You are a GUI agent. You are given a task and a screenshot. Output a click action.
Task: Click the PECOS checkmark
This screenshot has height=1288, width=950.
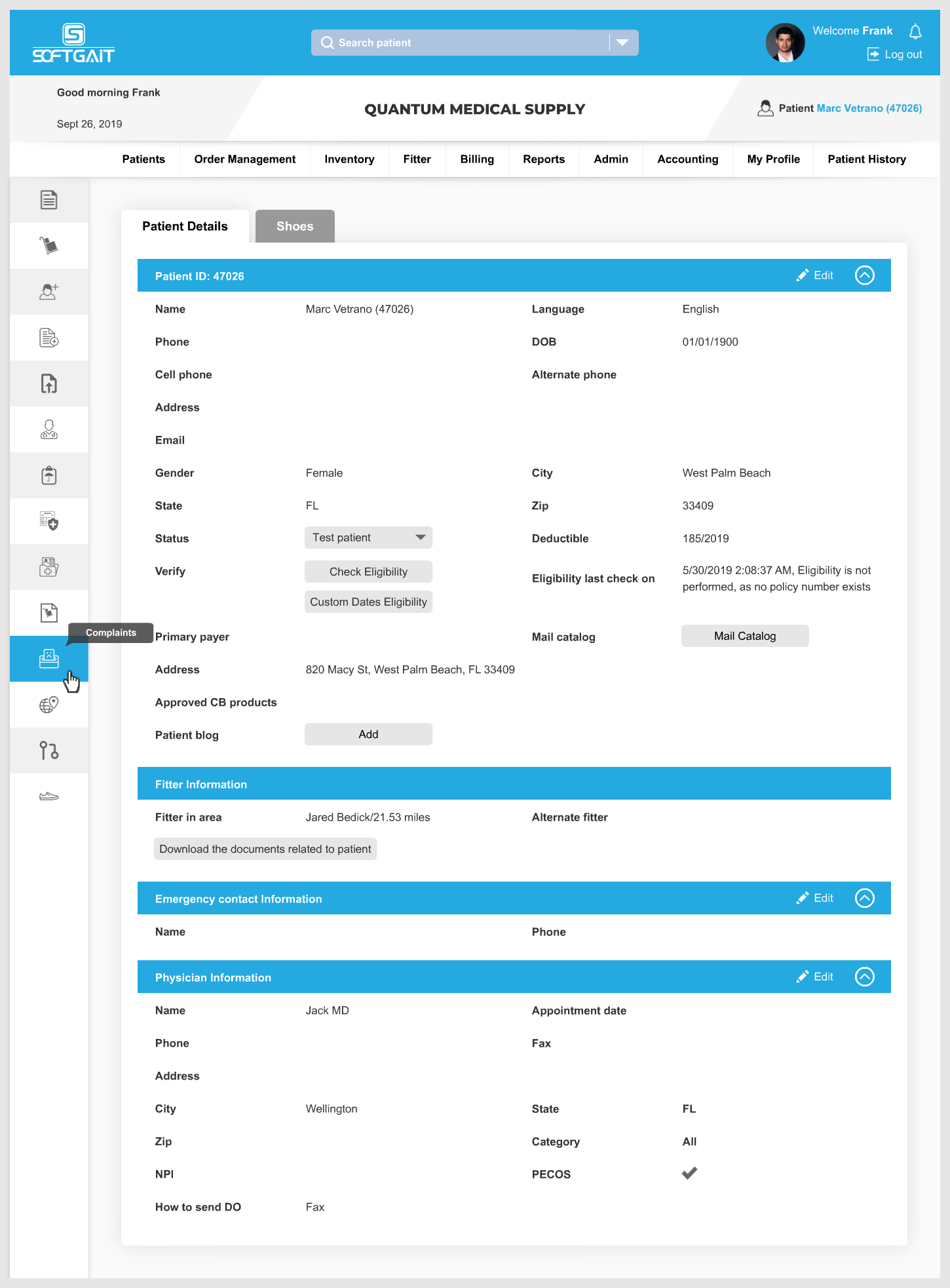pyautogui.click(x=689, y=1173)
